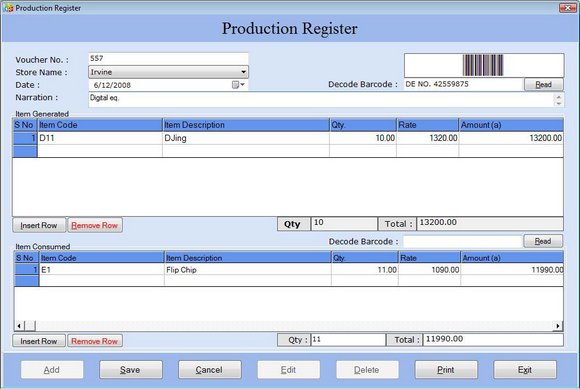Click Read button above Item Consumed table
The image size is (580, 389).
[x=543, y=241]
